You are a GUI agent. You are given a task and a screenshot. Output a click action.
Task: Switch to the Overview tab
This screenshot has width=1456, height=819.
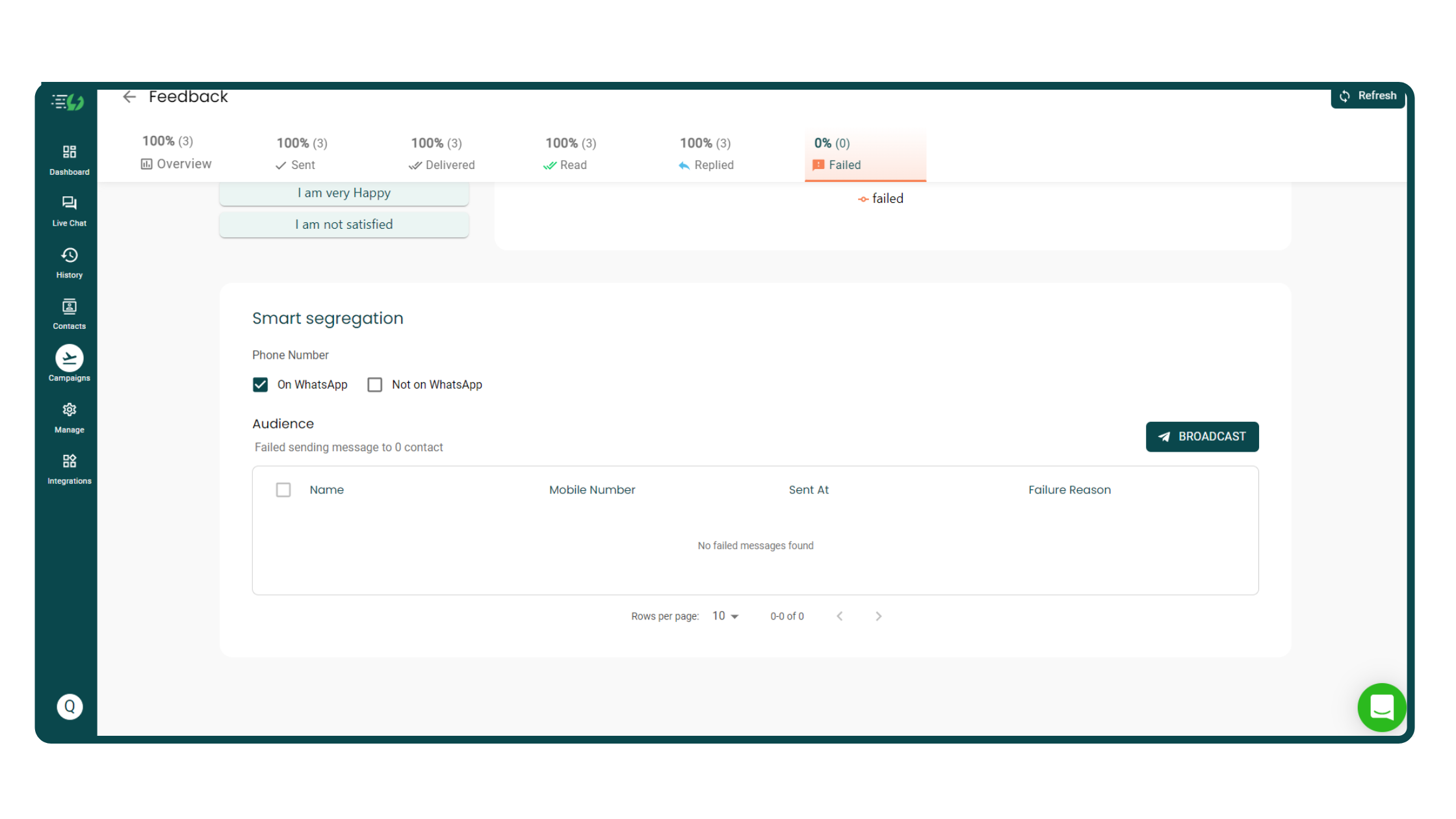coord(176,153)
